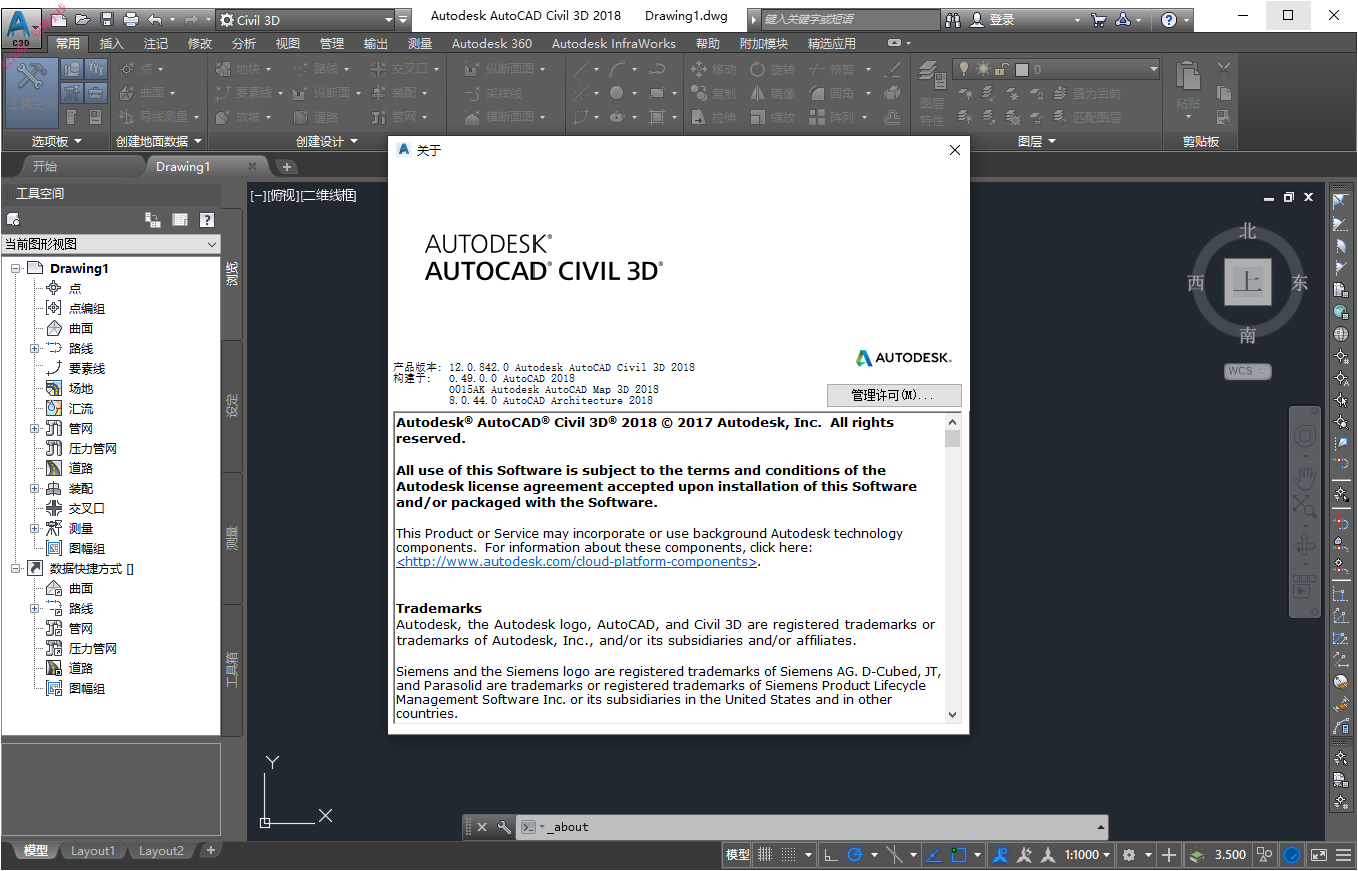Collapse the 数据快捷方式 tree node
Image resolution: width=1358 pixels, height=871 pixels.
click(x=16, y=568)
